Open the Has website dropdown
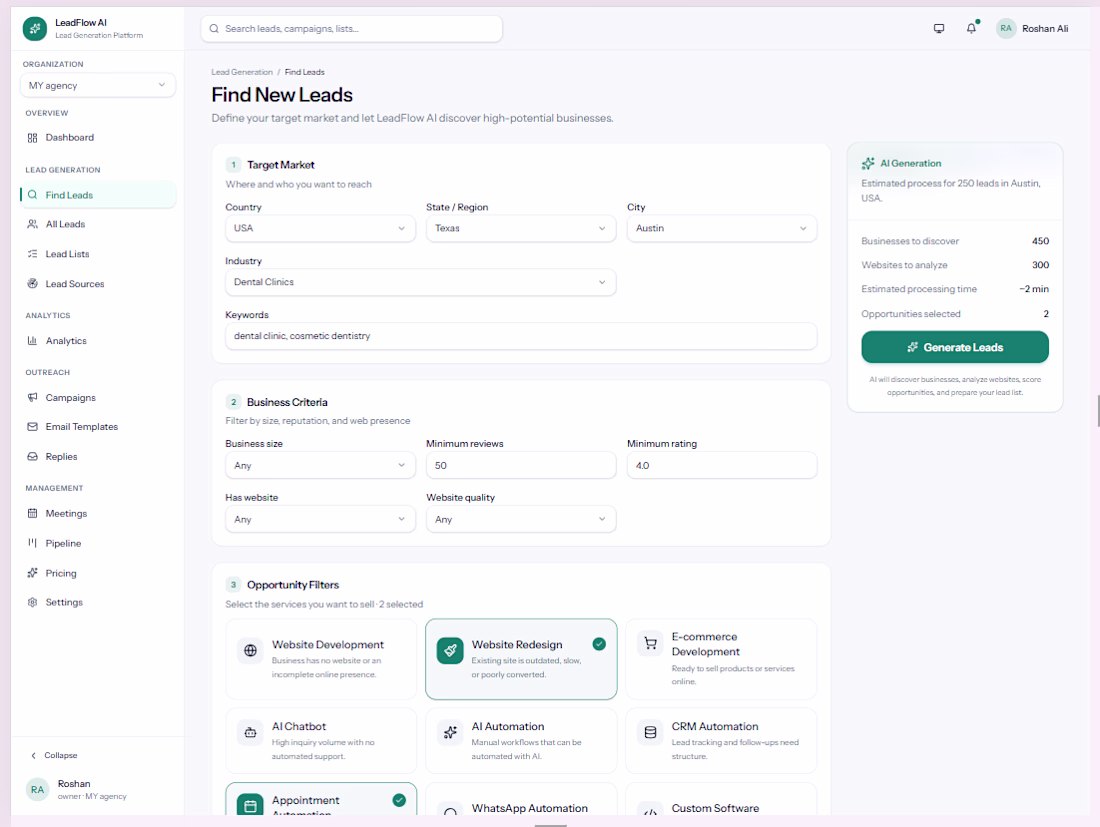1100x827 pixels. coord(320,520)
